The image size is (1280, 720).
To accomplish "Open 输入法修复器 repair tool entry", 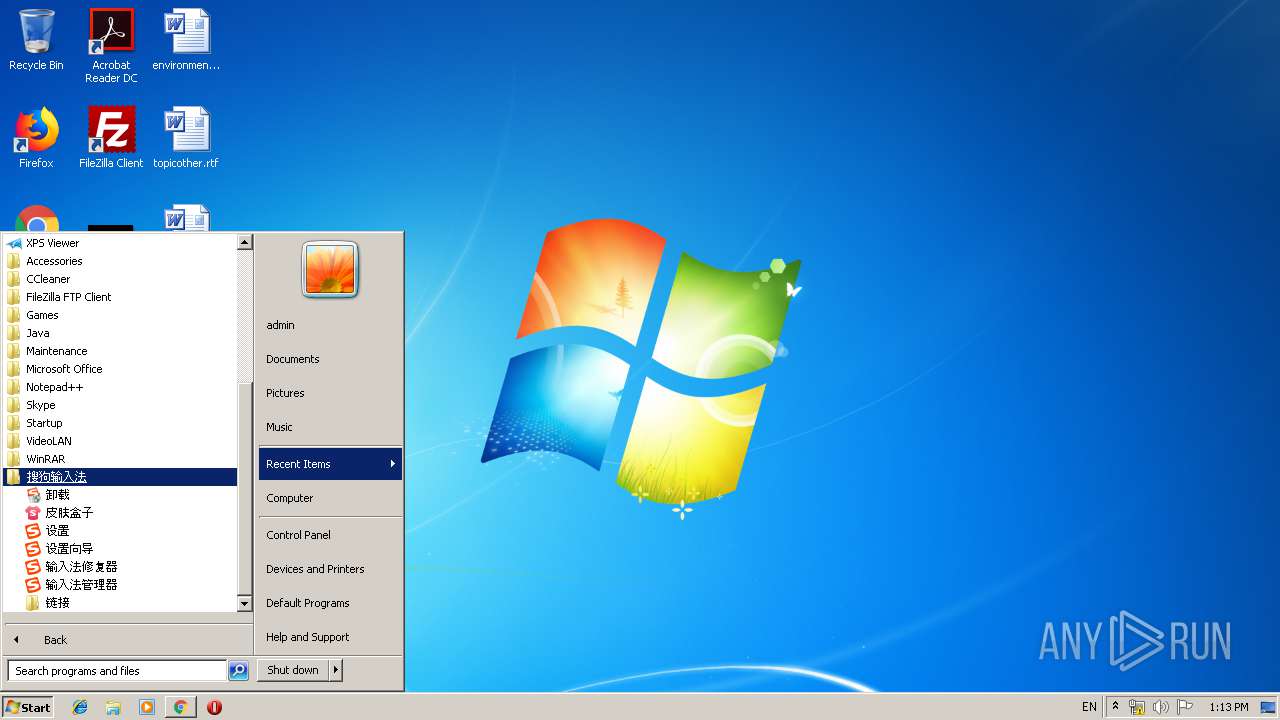I will (x=120, y=567).
